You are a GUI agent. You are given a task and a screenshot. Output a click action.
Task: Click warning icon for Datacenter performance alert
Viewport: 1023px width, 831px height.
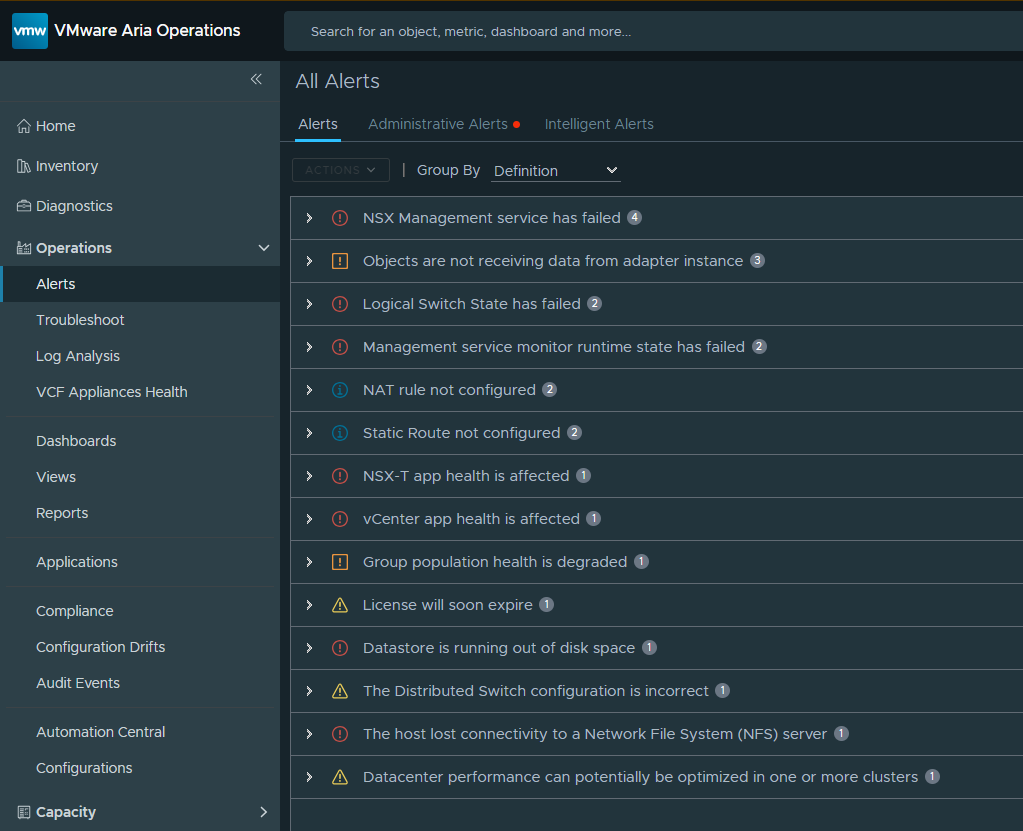click(x=340, y=778)
